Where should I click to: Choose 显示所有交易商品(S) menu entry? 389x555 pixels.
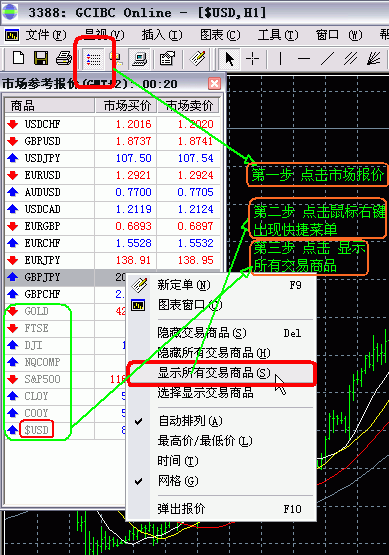tap(221, 373)
